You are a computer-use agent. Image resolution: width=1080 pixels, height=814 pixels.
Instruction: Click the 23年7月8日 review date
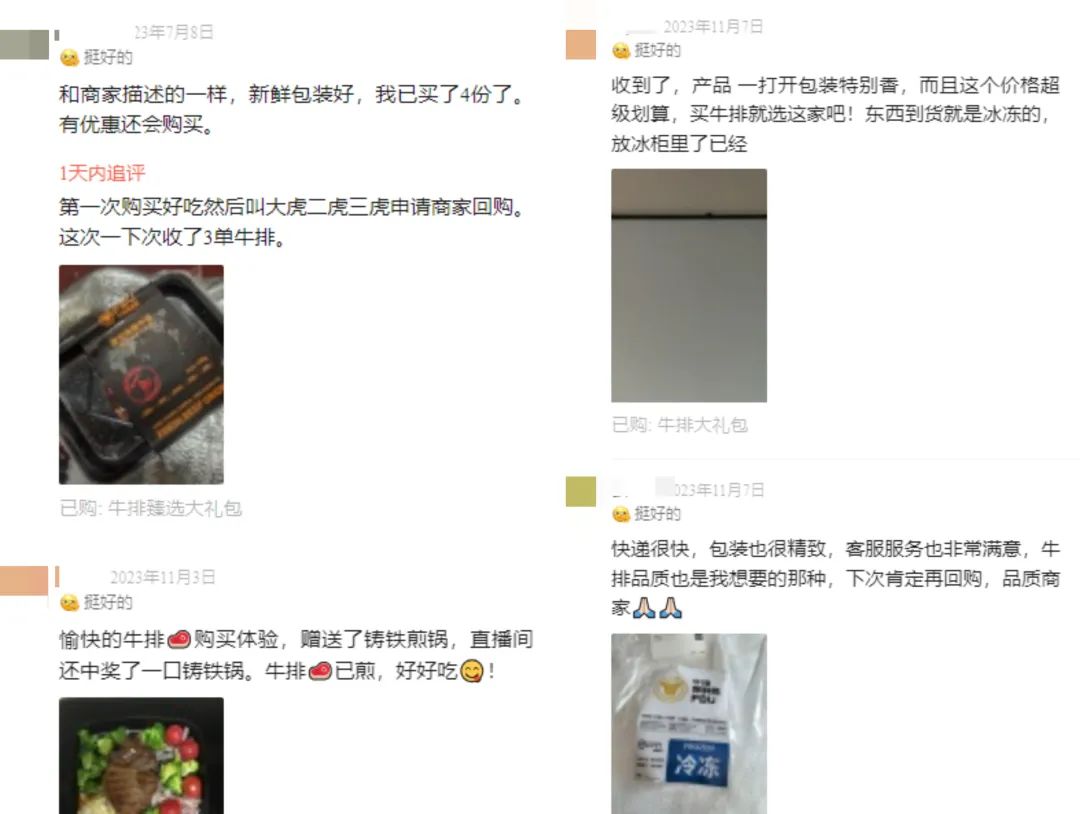click(x=174, y=32)
